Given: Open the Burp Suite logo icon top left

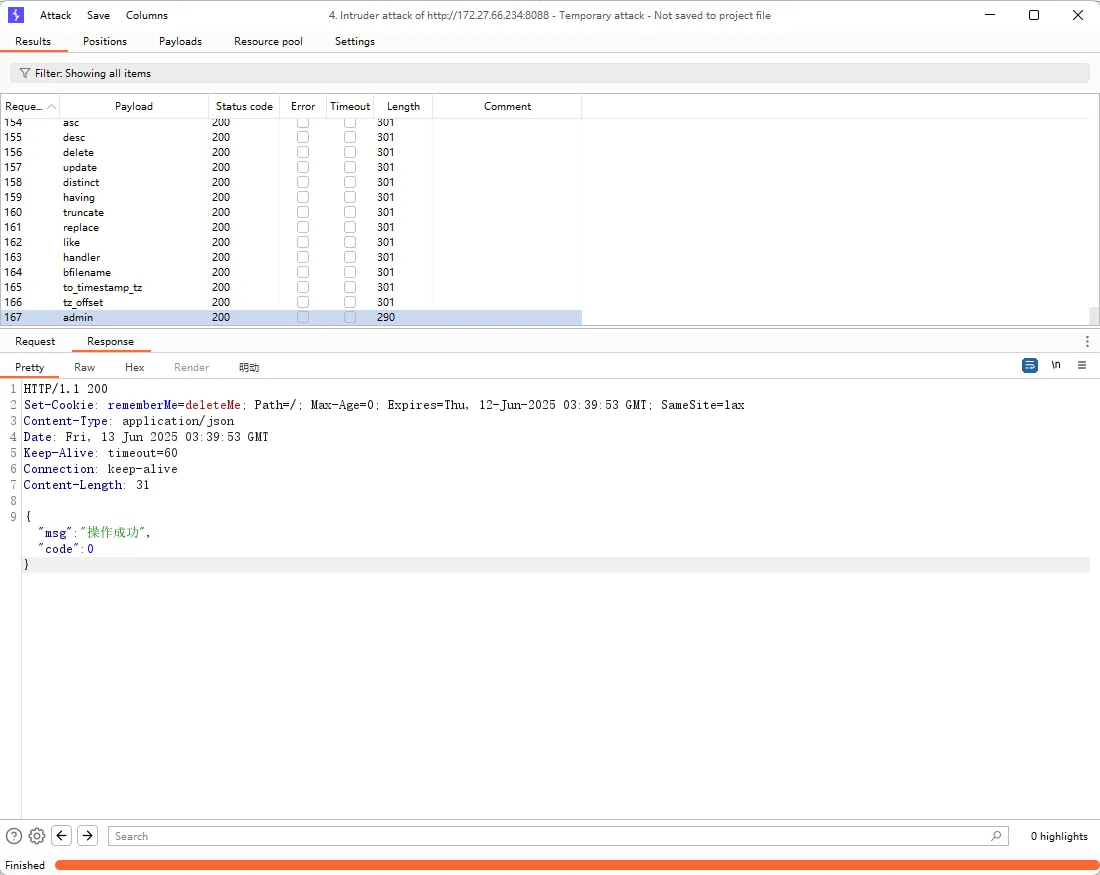Looking at the screenshot, I should tap(14, 14).
